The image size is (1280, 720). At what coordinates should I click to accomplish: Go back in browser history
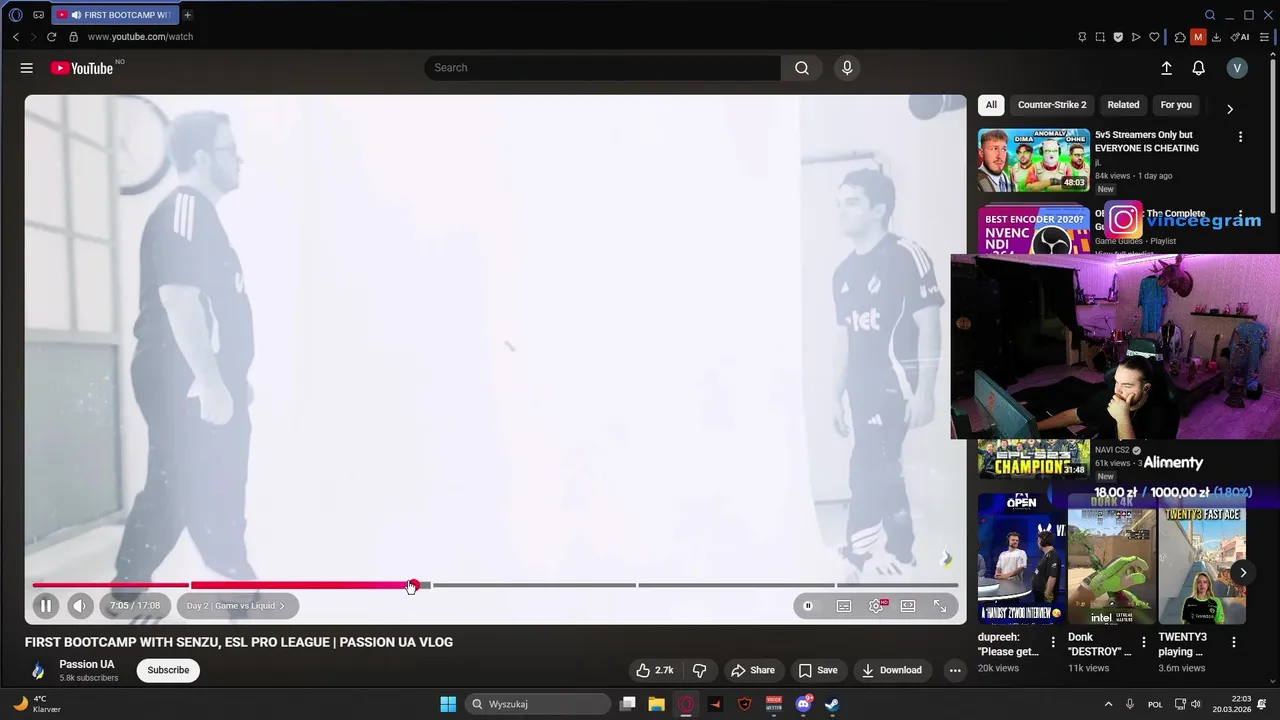coord(16,37)
